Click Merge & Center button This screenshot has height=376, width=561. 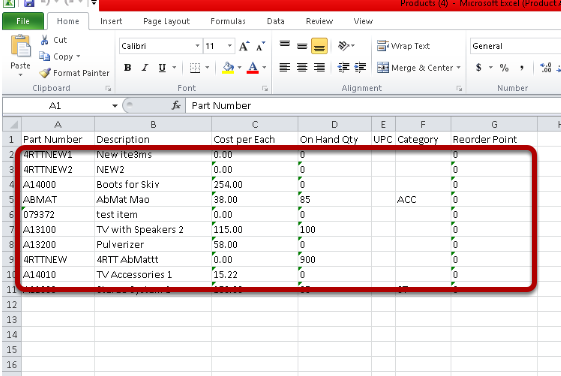415,68
